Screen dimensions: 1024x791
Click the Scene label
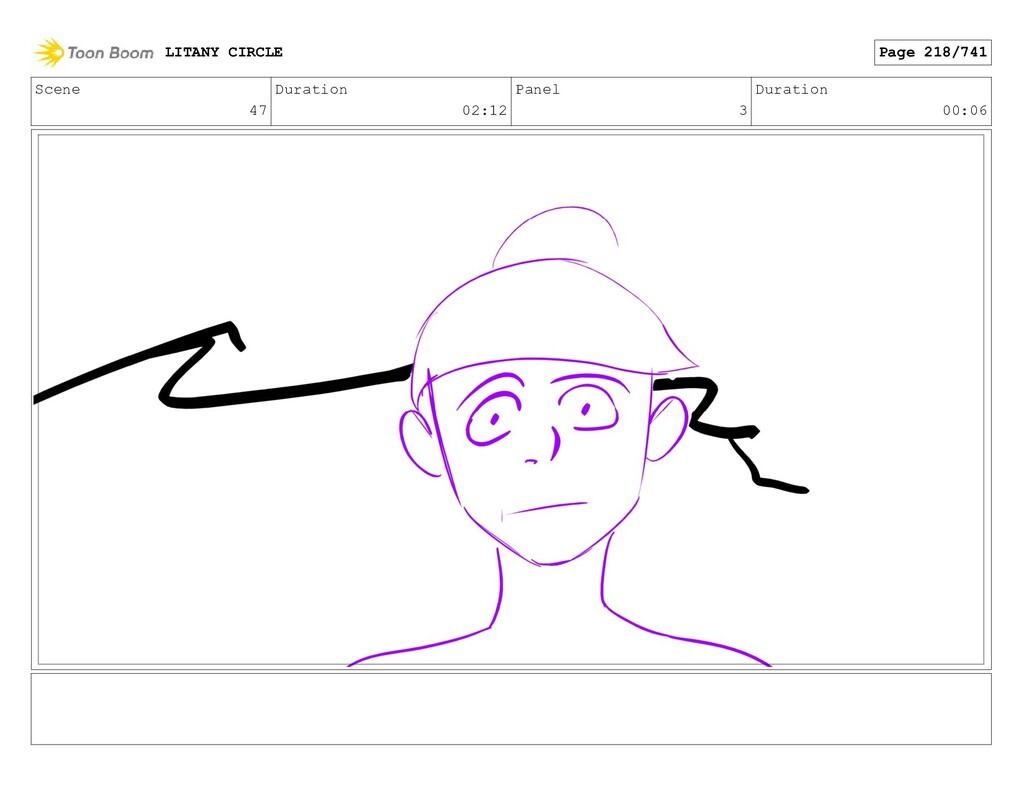[57, 89]
